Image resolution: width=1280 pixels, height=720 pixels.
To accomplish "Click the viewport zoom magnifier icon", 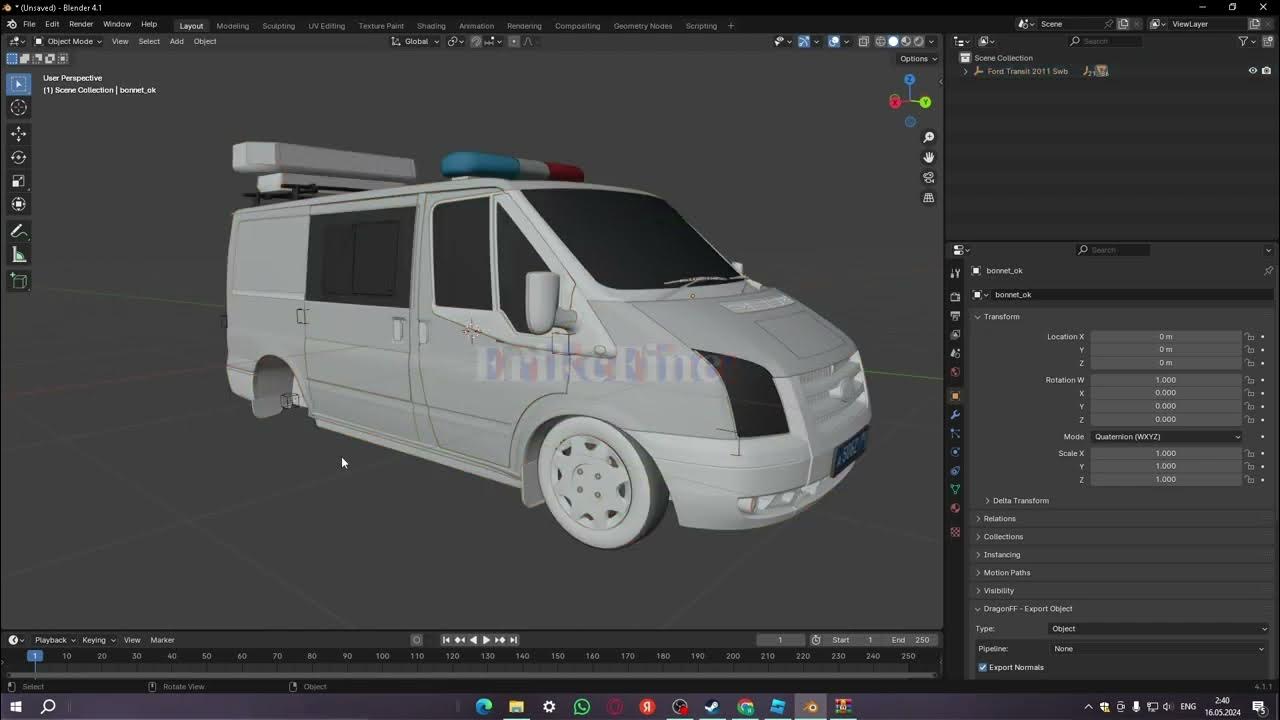I will [x=929, y=137].
